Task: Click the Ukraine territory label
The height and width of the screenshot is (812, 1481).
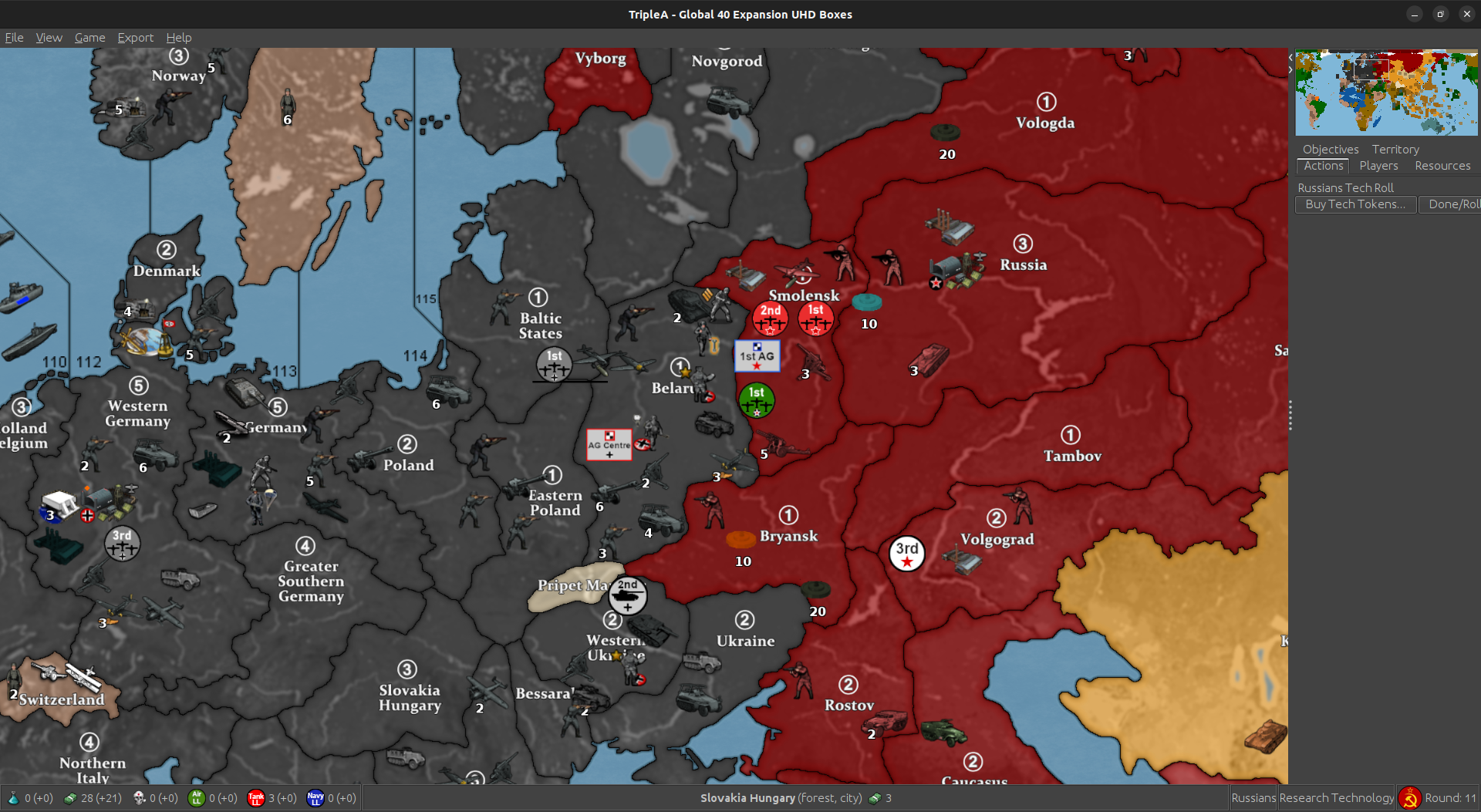Action: coord(745,641)
